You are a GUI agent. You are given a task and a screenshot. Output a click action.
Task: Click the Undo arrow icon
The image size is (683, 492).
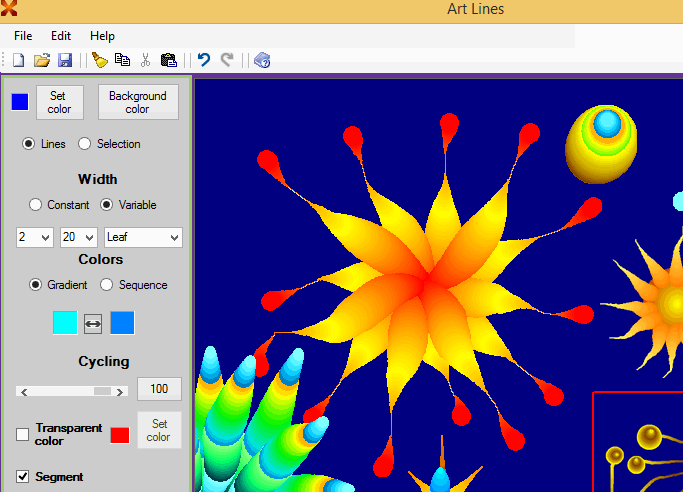pos(203,60)
